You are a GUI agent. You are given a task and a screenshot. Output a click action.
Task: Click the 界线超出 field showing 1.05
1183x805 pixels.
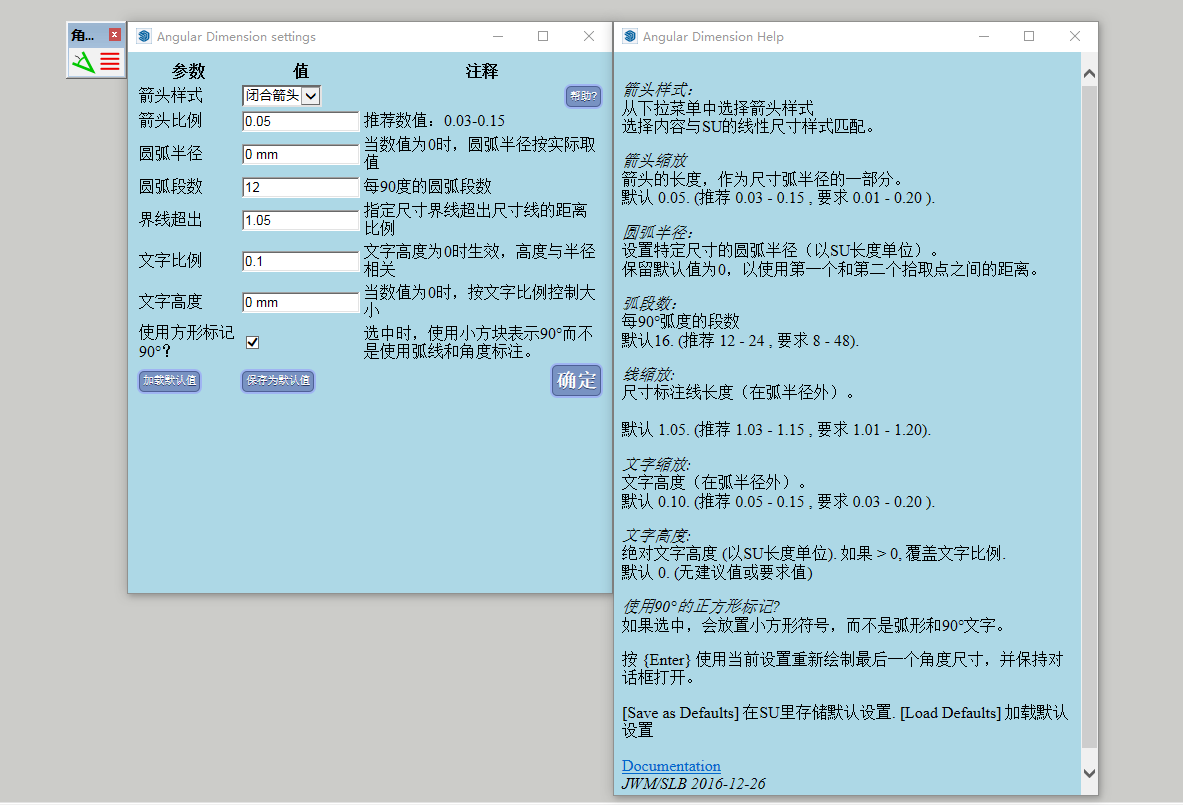[x=298, y=220]
